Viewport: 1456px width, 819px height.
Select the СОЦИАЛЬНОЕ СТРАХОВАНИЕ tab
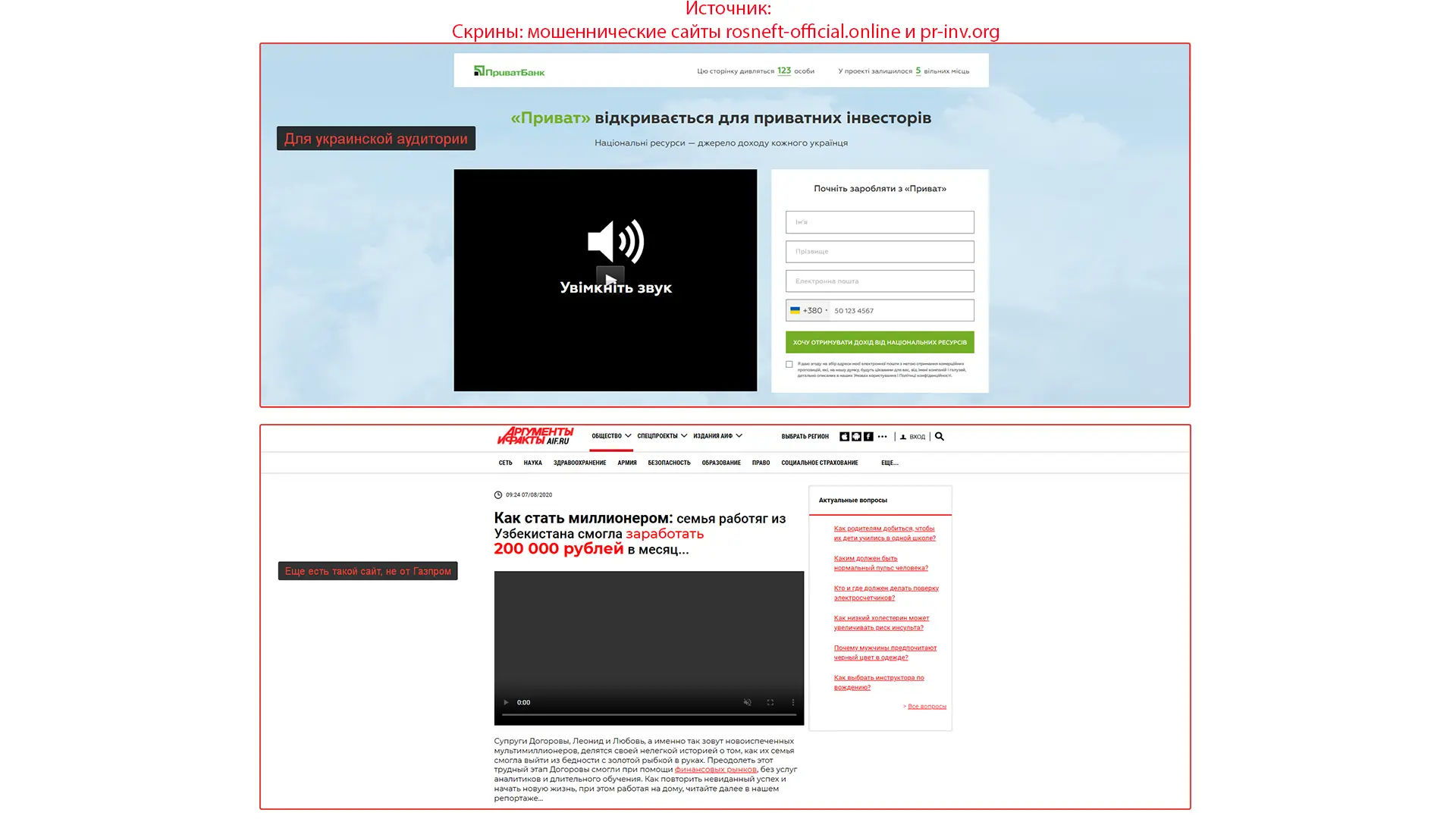tap(820, 463)
